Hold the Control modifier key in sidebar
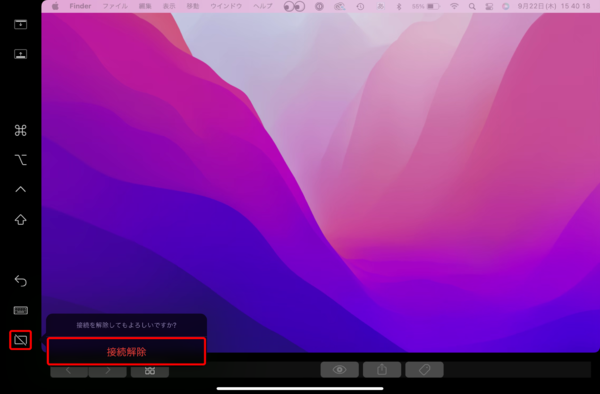The image size is (600, 394). [x=20, y=189]
